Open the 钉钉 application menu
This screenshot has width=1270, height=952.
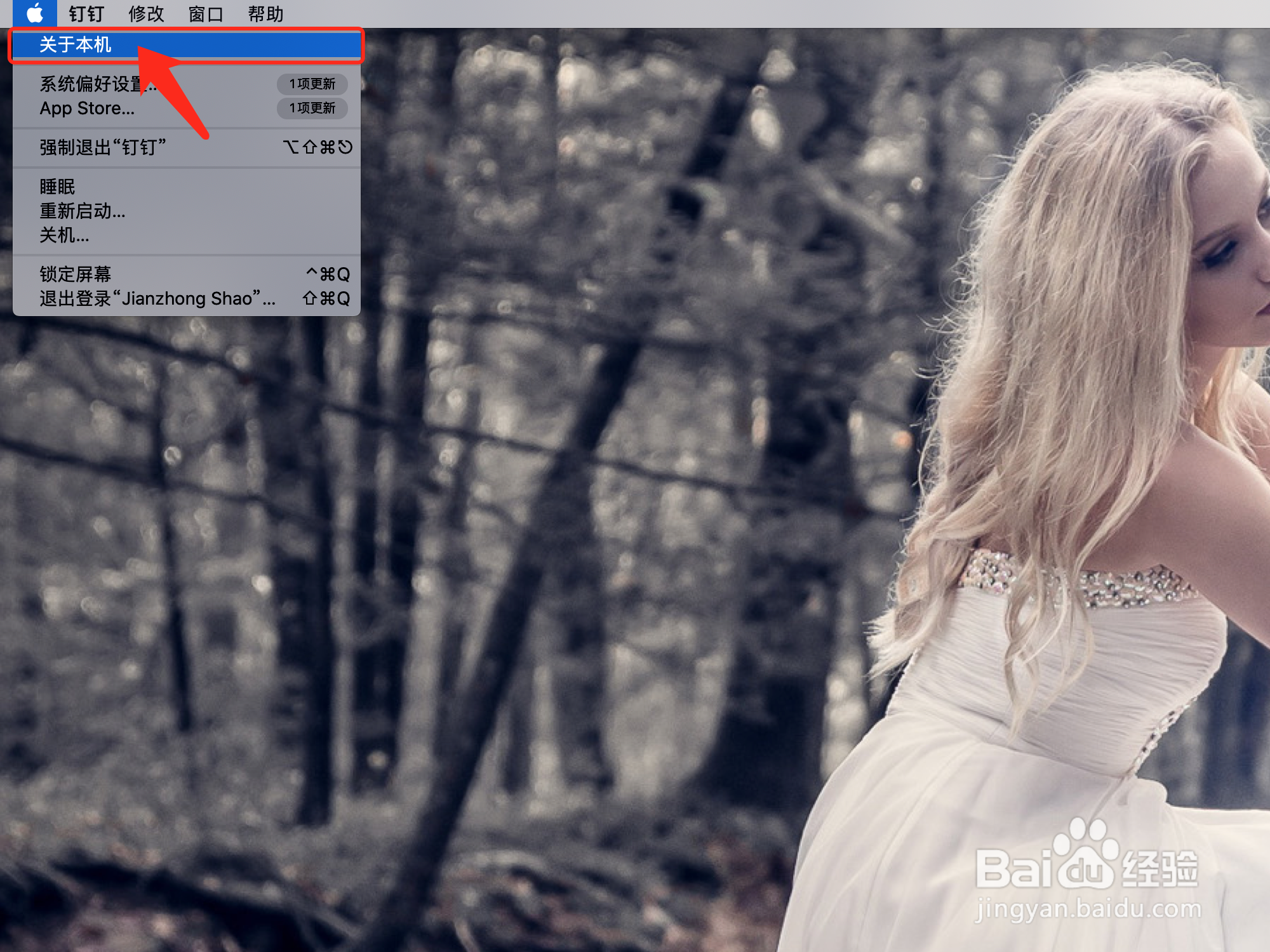(86, 14)
